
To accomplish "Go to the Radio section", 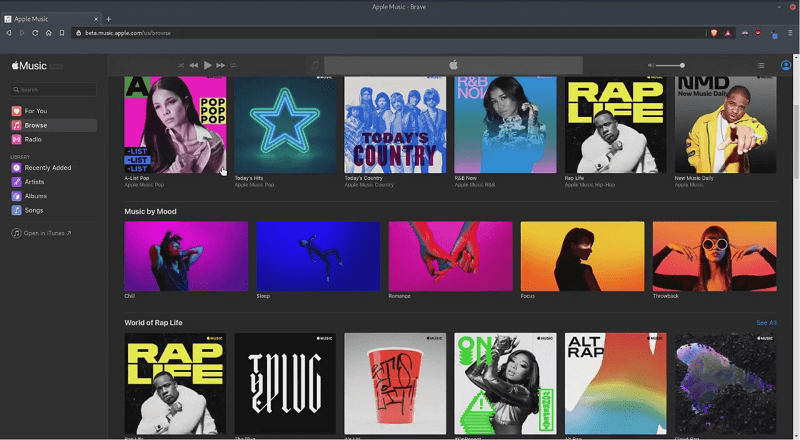I will 53,139.
